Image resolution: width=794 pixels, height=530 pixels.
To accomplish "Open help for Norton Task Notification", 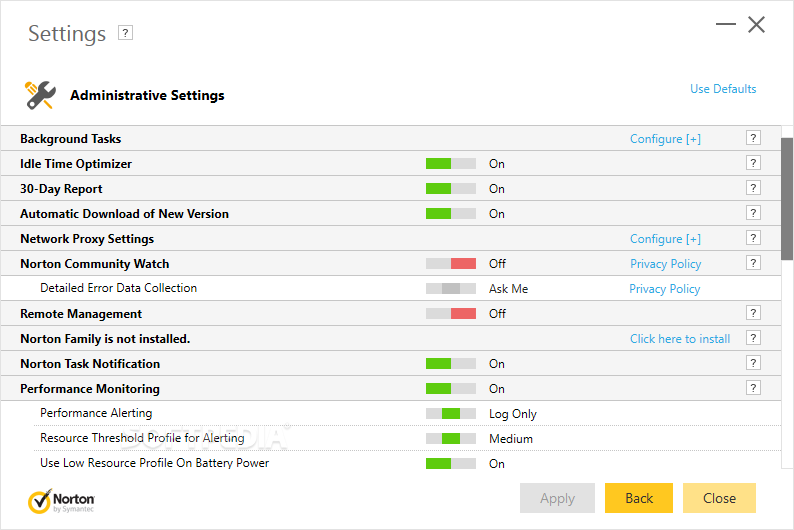I will pyautogui.click(x=753, y=363).
